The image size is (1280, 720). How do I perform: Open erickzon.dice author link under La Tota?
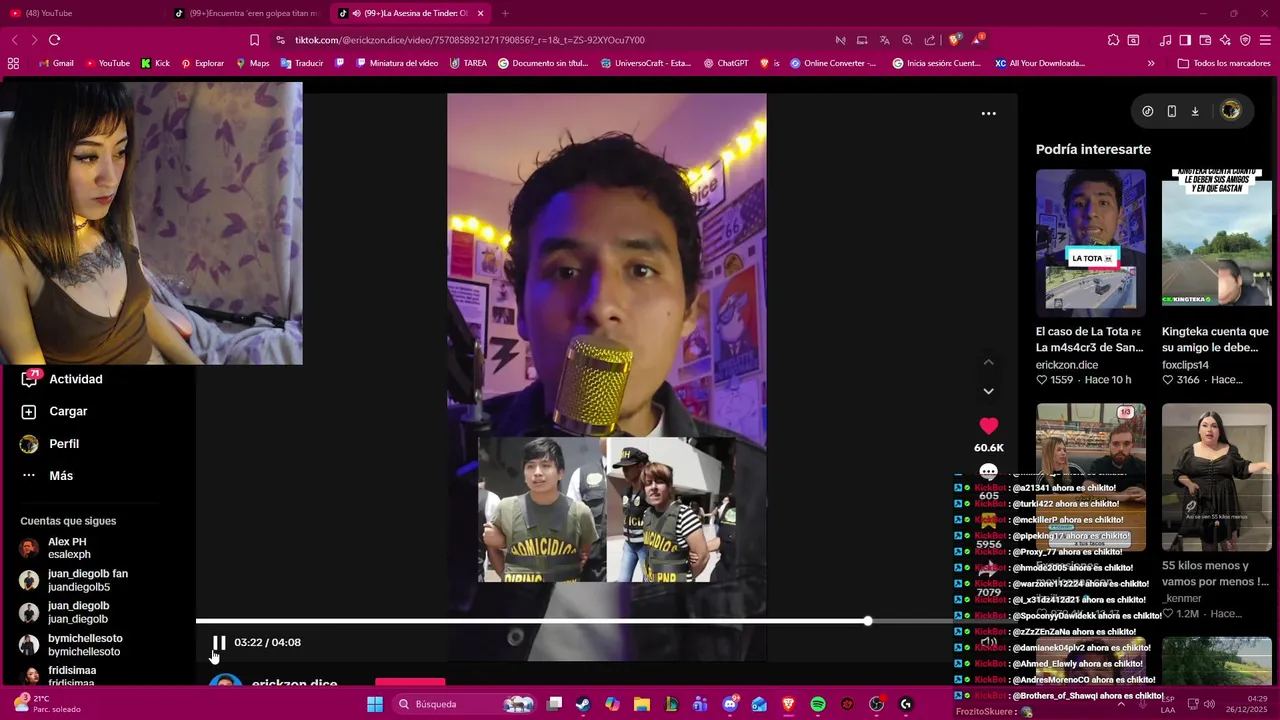pos(1067,365)
